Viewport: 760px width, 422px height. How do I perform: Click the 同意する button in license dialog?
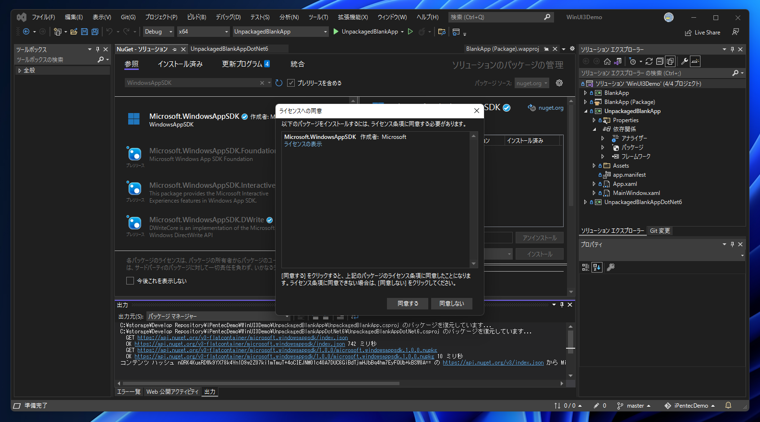(x=408, y=303)
